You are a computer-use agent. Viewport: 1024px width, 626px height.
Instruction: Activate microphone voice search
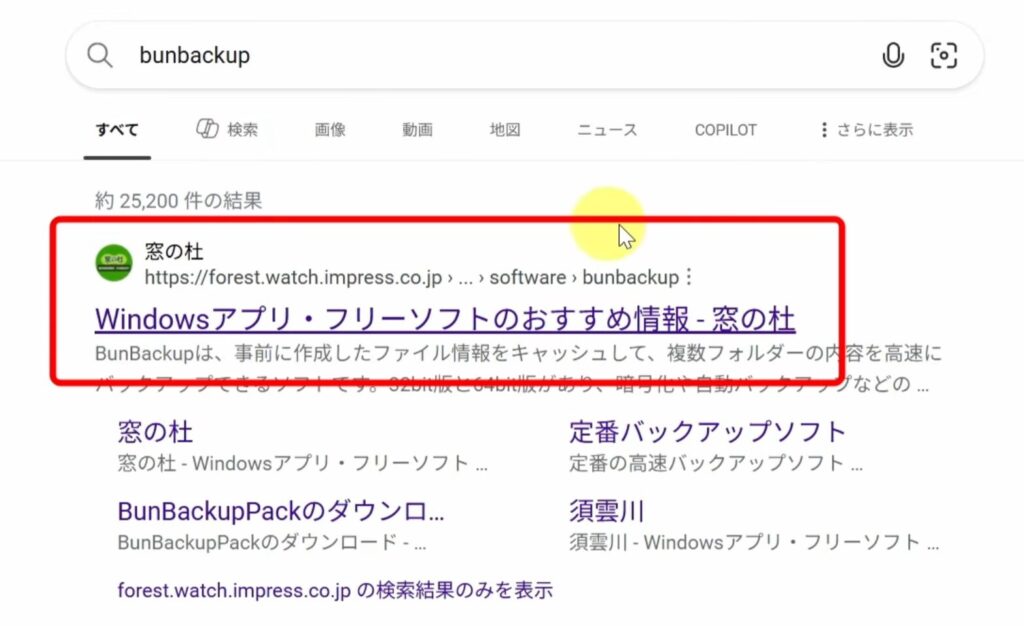pos(893,55)
